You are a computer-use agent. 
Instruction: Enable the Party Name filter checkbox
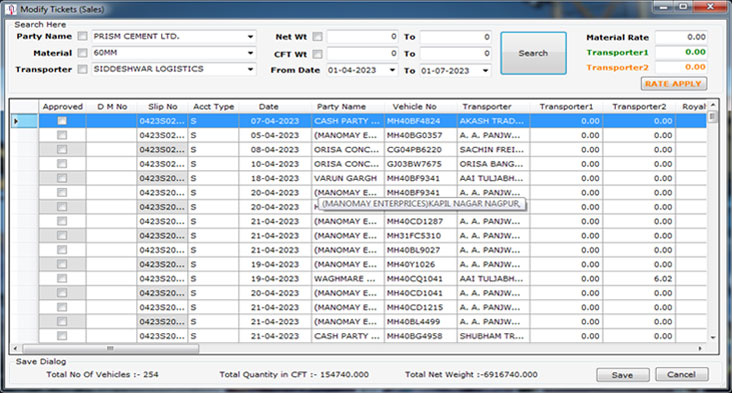click(83, 36)
